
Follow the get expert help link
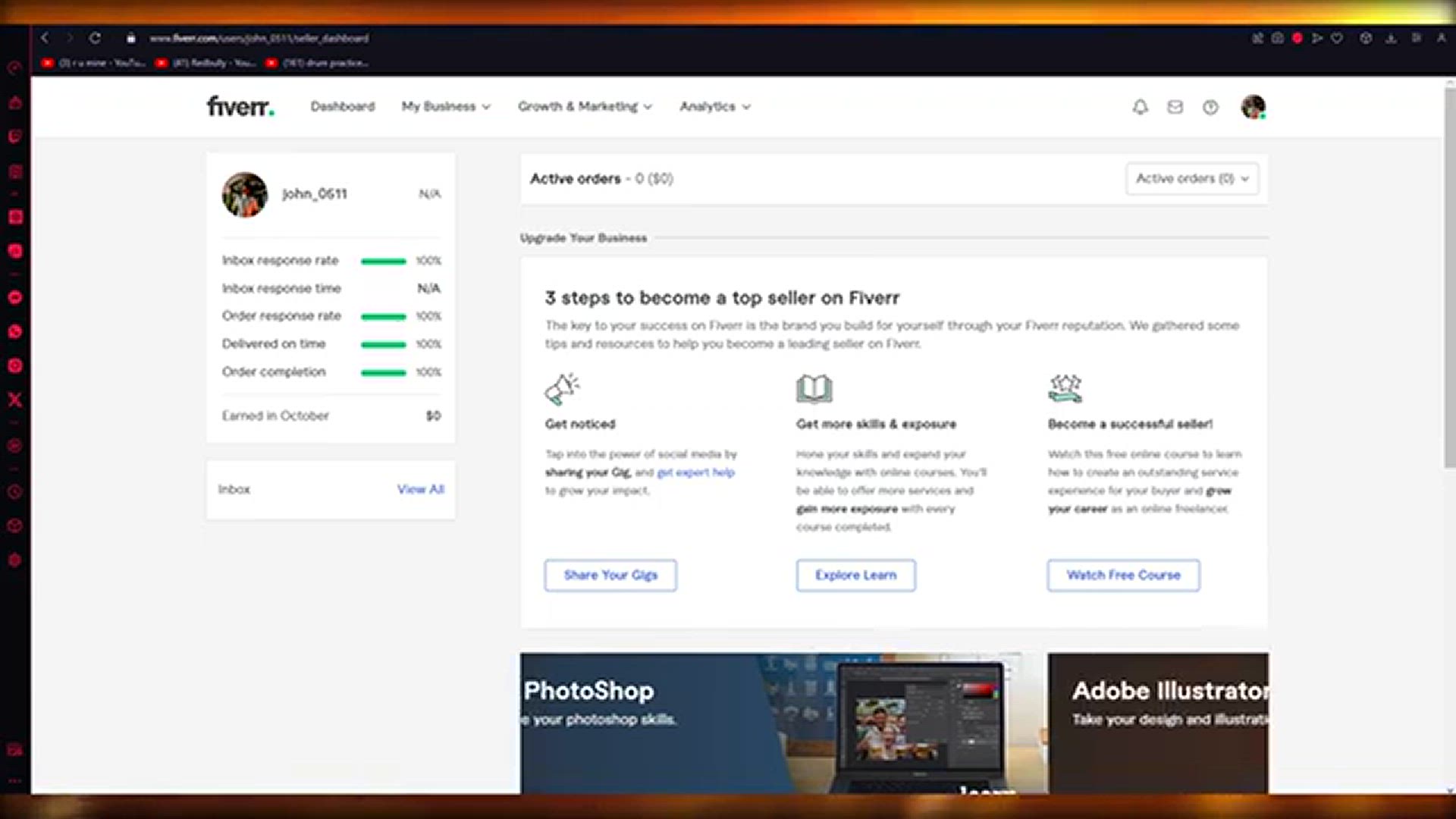[695, 472]
